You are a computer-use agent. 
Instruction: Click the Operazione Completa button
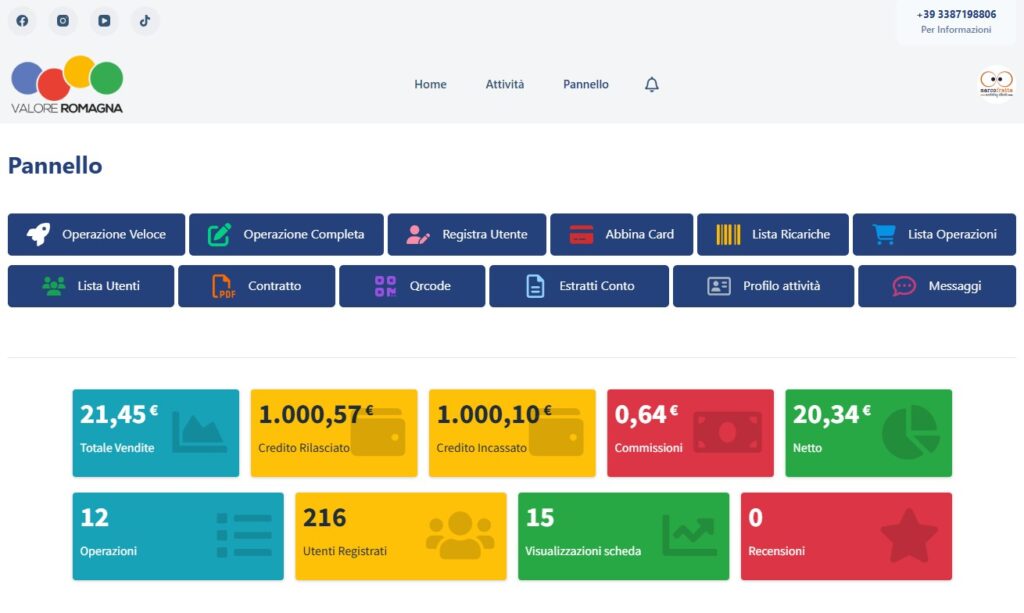tap(286, 235)
